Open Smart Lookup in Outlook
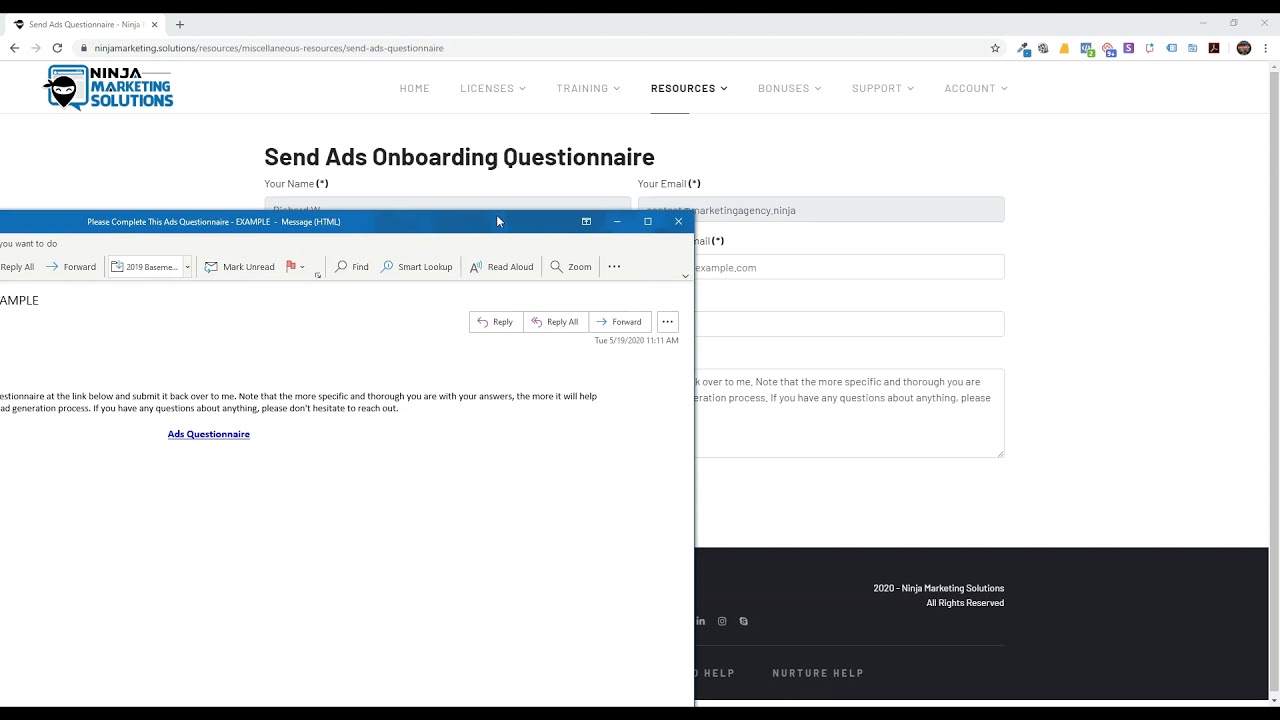The height and width of the screenshot is (720, 1280). pyautogui.click(x=416, y=267)
